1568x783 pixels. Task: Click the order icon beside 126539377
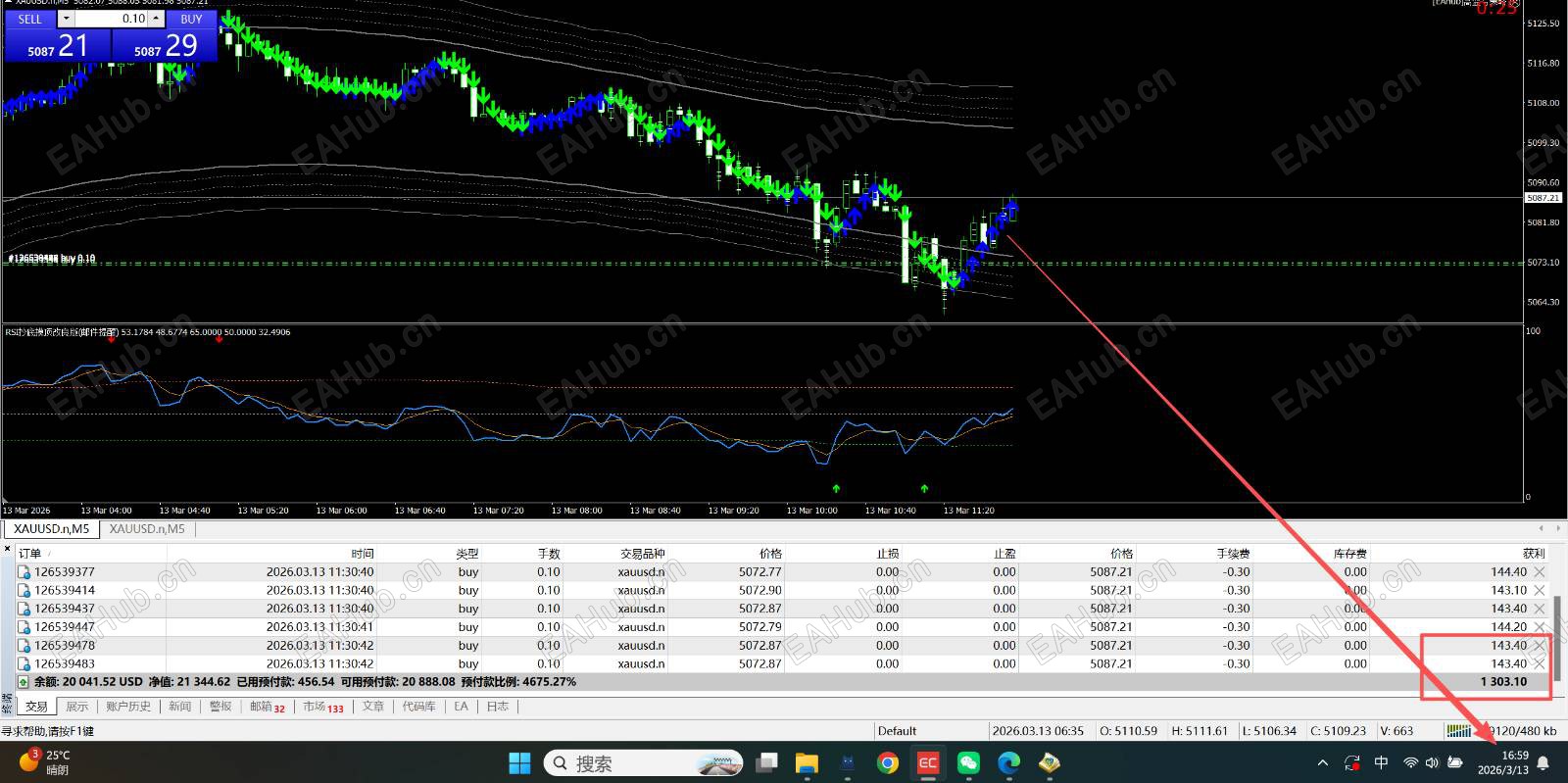click(24, 572)
